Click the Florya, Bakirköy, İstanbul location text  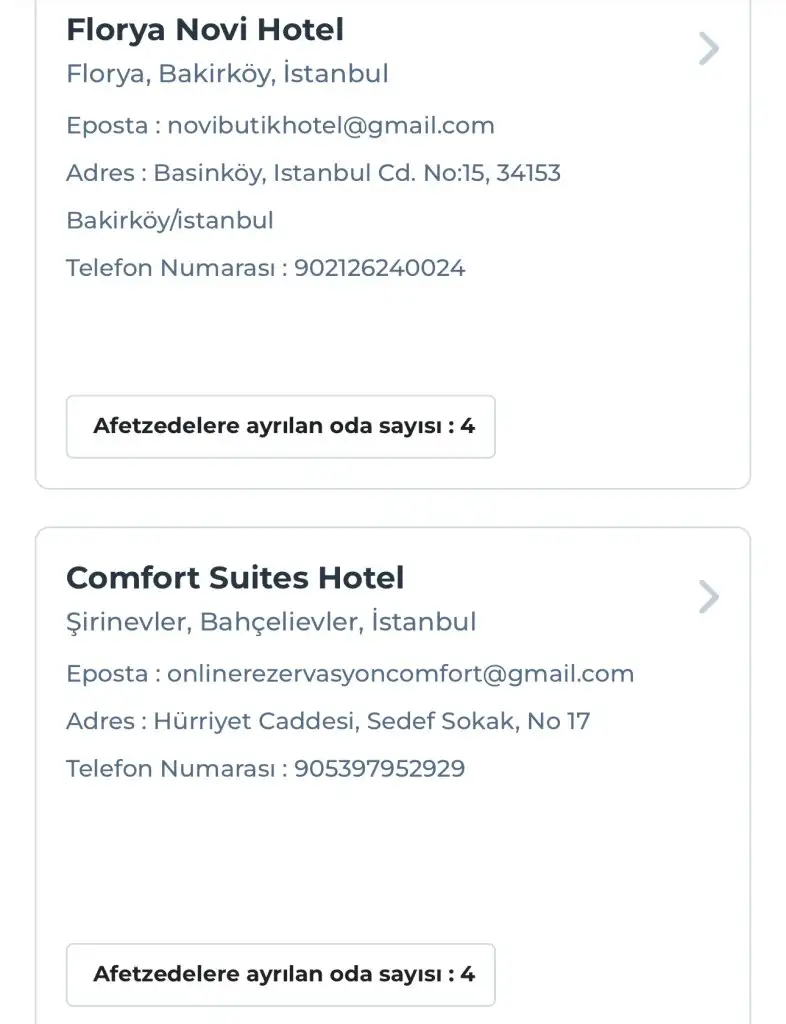click(227, 74)
